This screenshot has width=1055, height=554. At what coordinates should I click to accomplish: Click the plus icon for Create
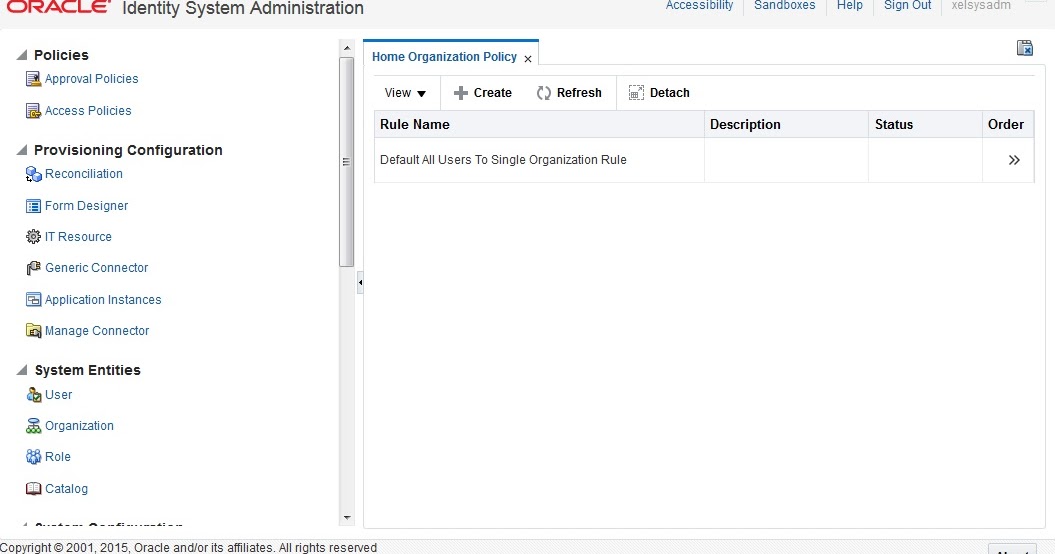click(461, 93)
